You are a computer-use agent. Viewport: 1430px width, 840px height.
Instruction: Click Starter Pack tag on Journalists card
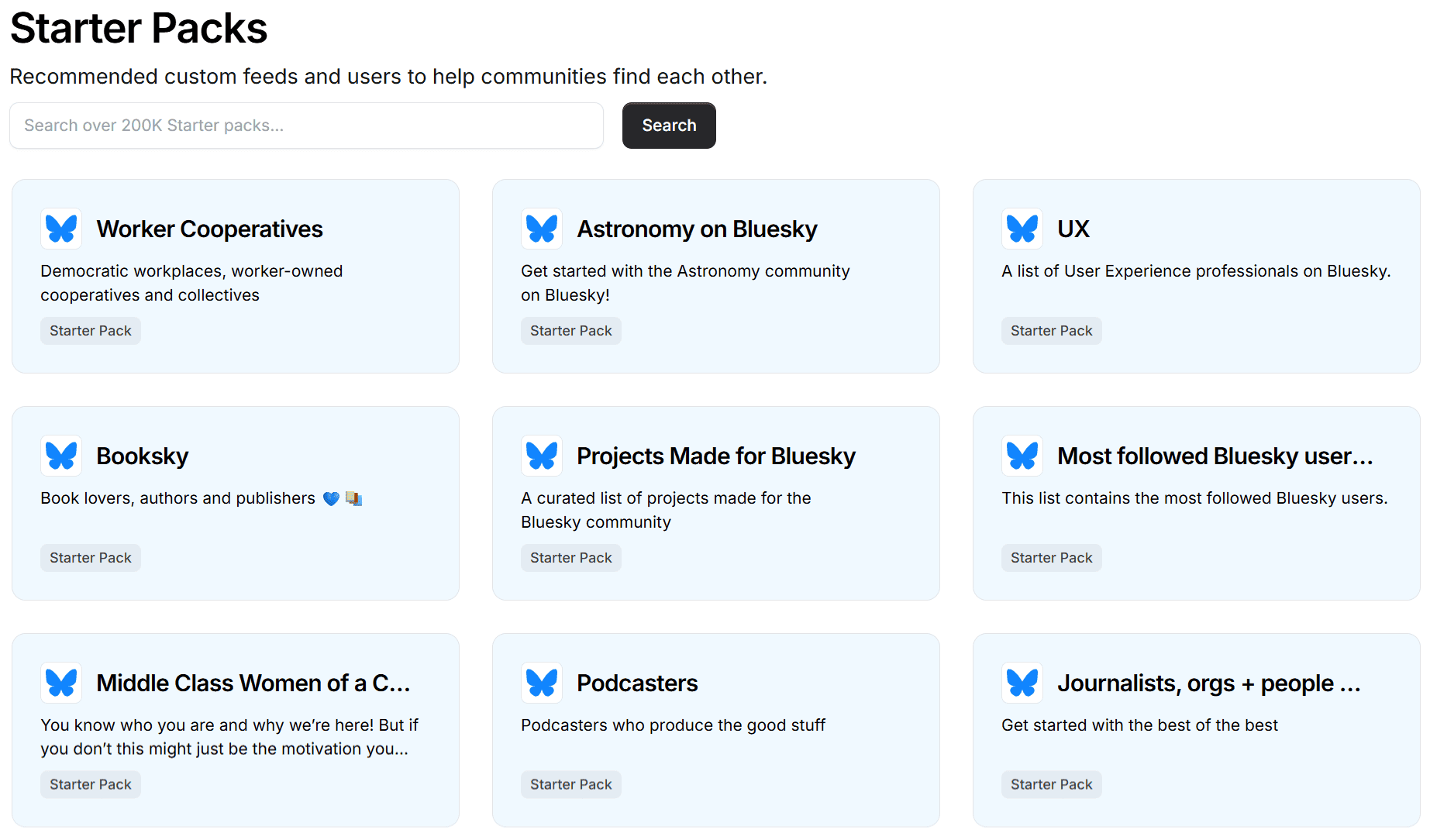click(1052, 785)
